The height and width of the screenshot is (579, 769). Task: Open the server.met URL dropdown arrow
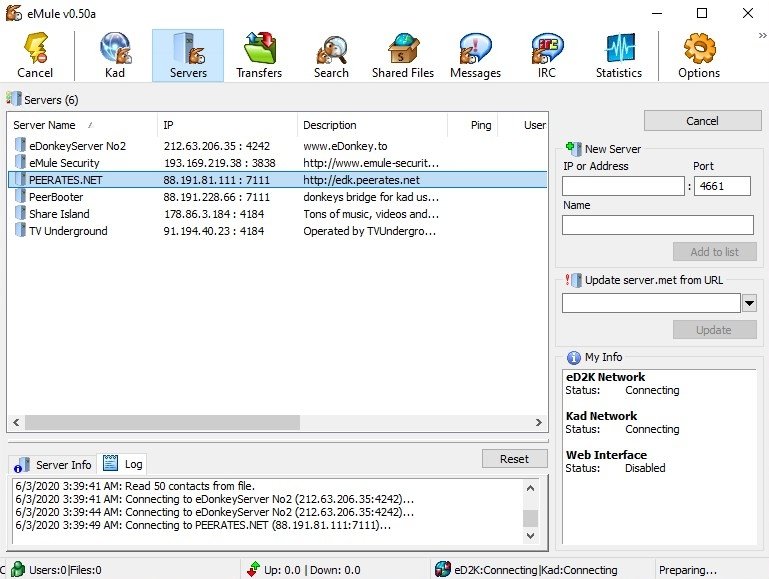749,303
